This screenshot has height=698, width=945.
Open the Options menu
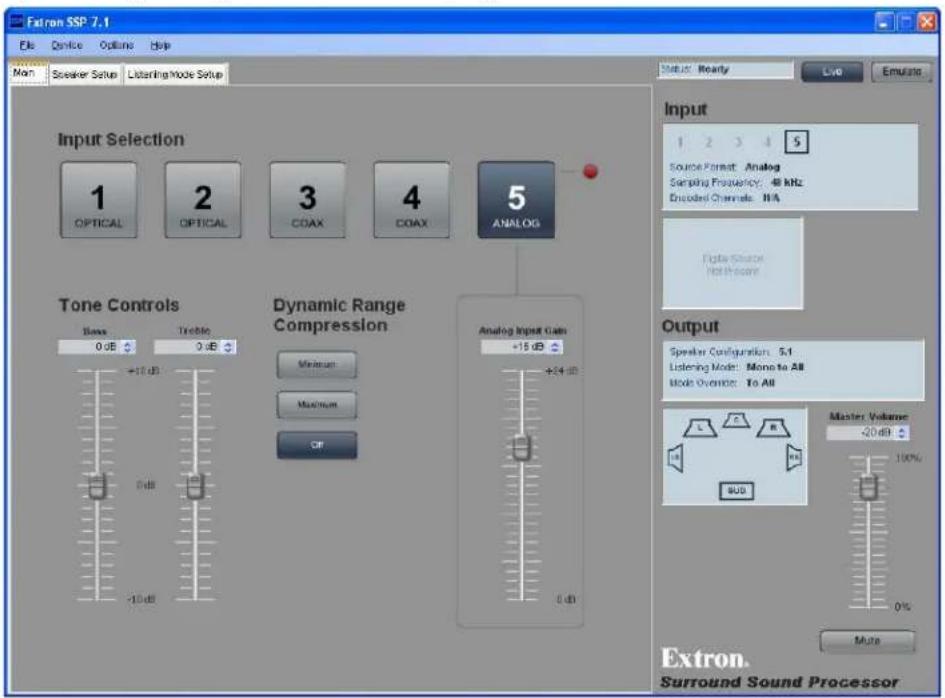(x=116, y=45)
